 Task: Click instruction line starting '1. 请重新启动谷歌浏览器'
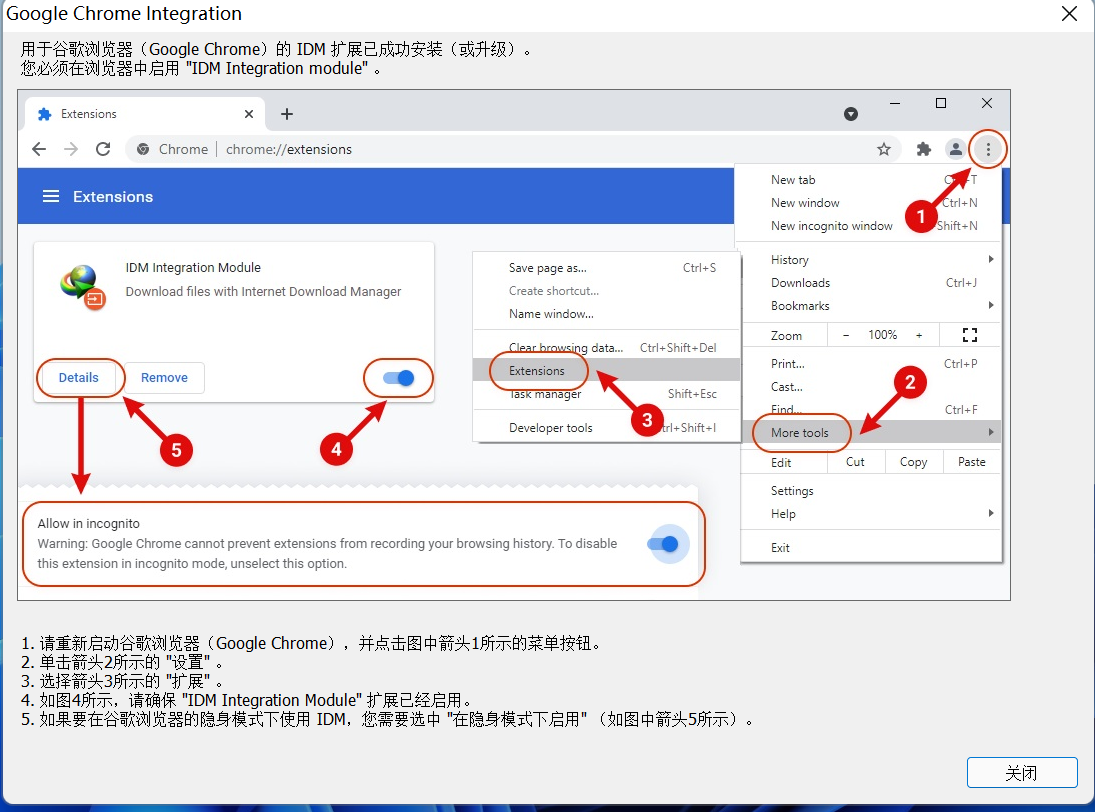(311, 643)
